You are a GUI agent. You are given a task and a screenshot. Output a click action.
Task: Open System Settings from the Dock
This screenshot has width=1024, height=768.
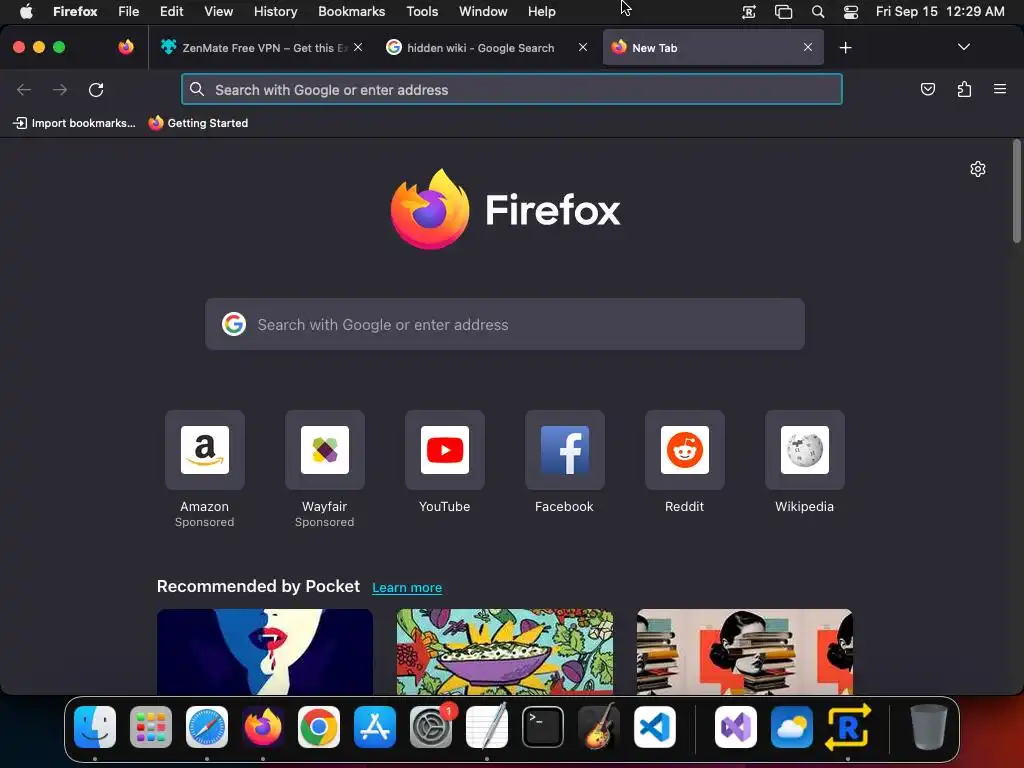click(x=431, y=727)
